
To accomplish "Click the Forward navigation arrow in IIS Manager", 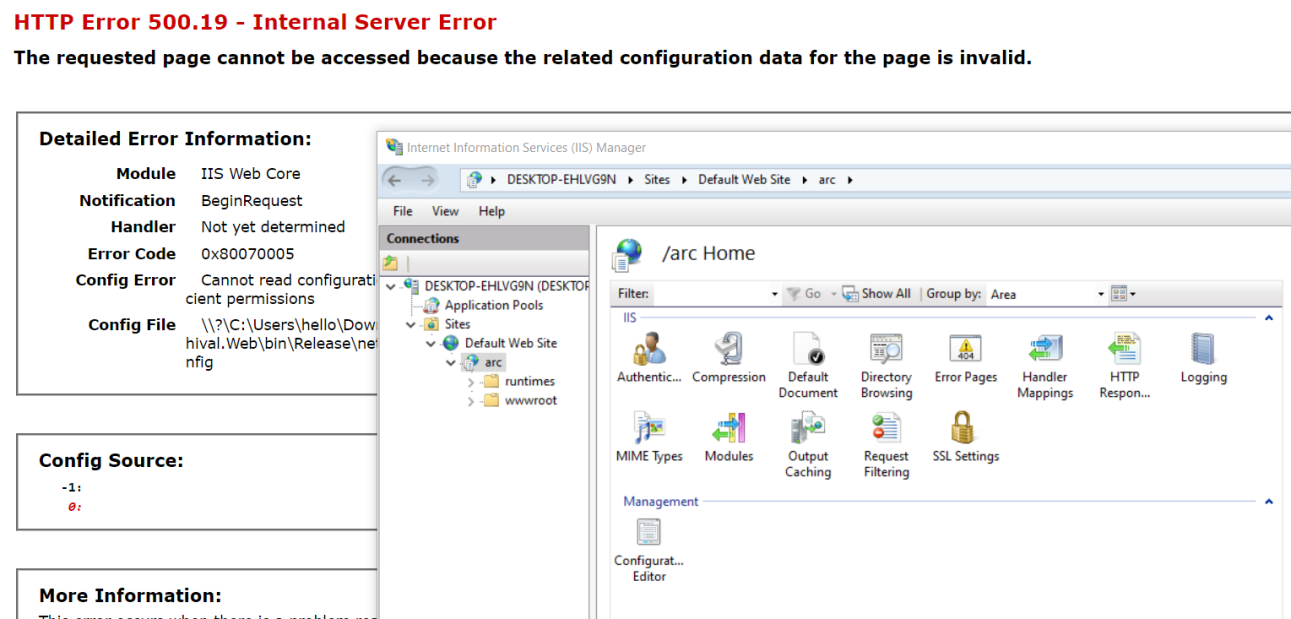I will point(428,180).
